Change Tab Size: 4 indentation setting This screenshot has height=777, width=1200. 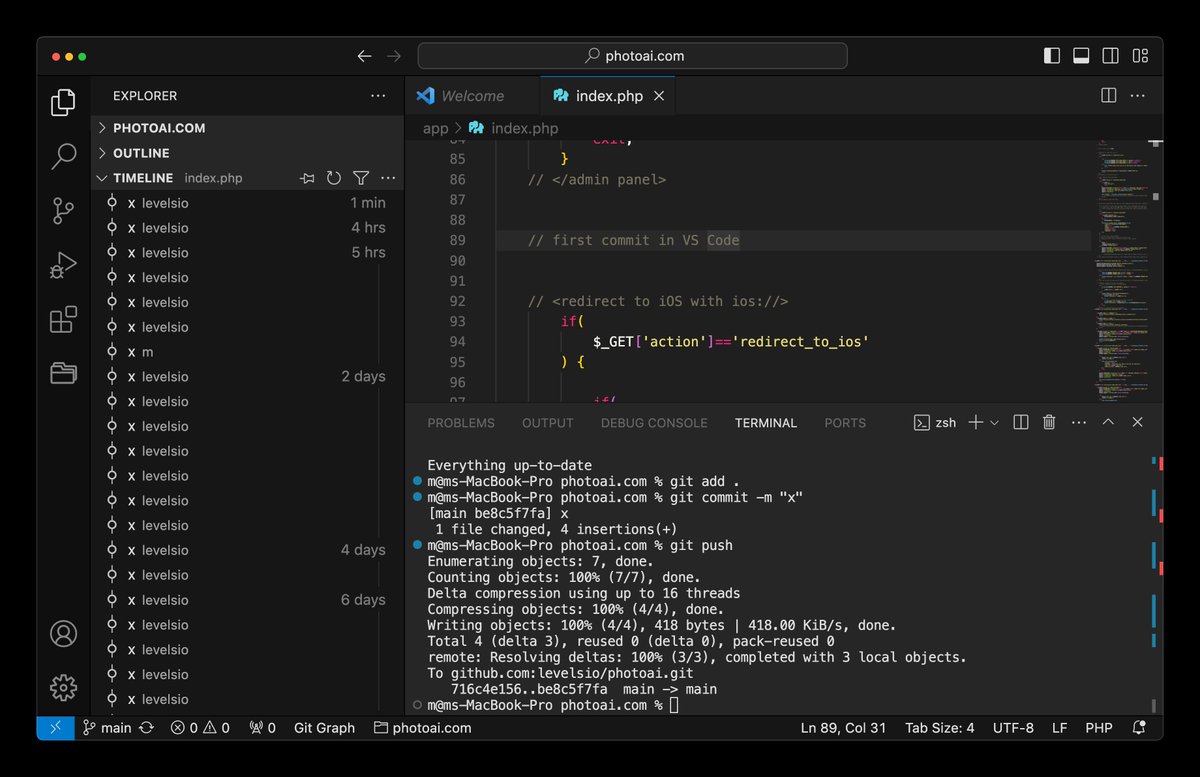939,728
